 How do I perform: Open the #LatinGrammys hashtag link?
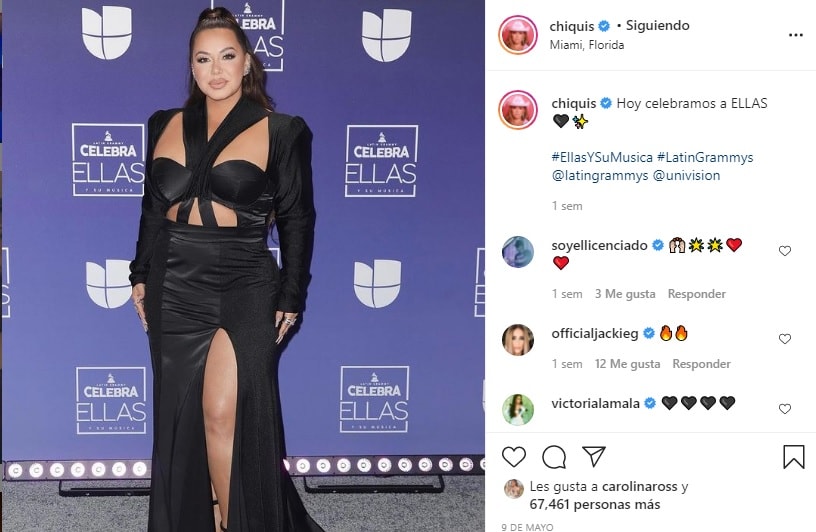(x=705, y=157)
